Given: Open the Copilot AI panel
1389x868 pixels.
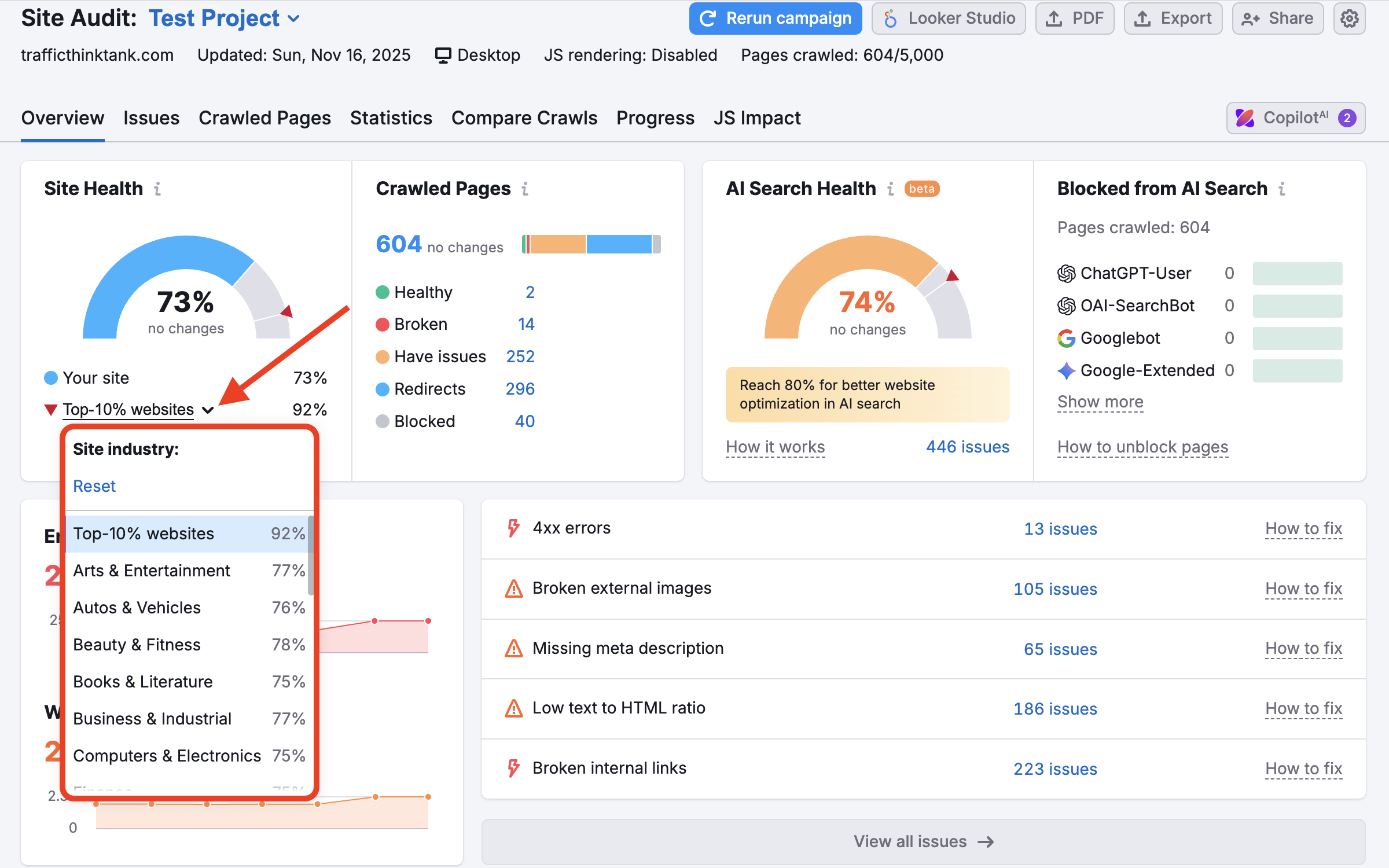Looking at the screenshot, I should 1296,118.
